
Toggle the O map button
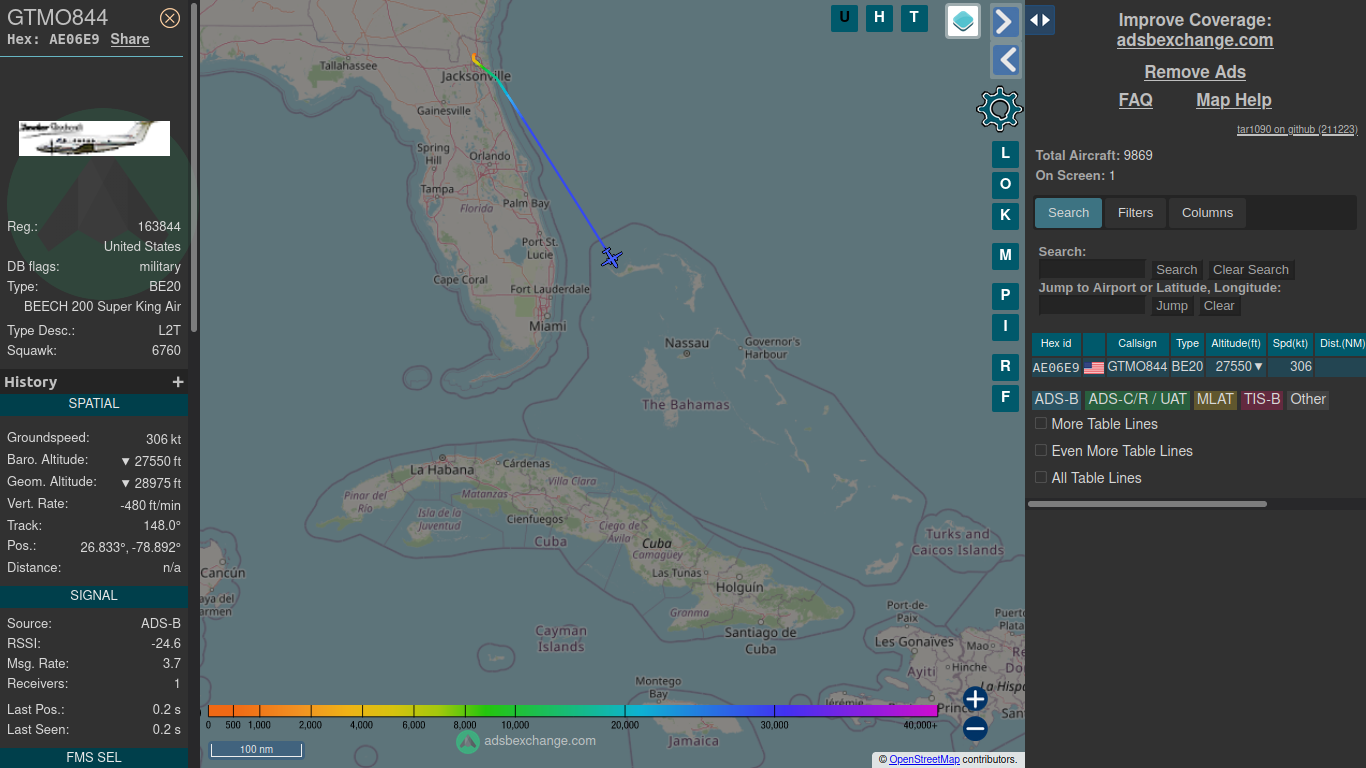[1005, 184]
